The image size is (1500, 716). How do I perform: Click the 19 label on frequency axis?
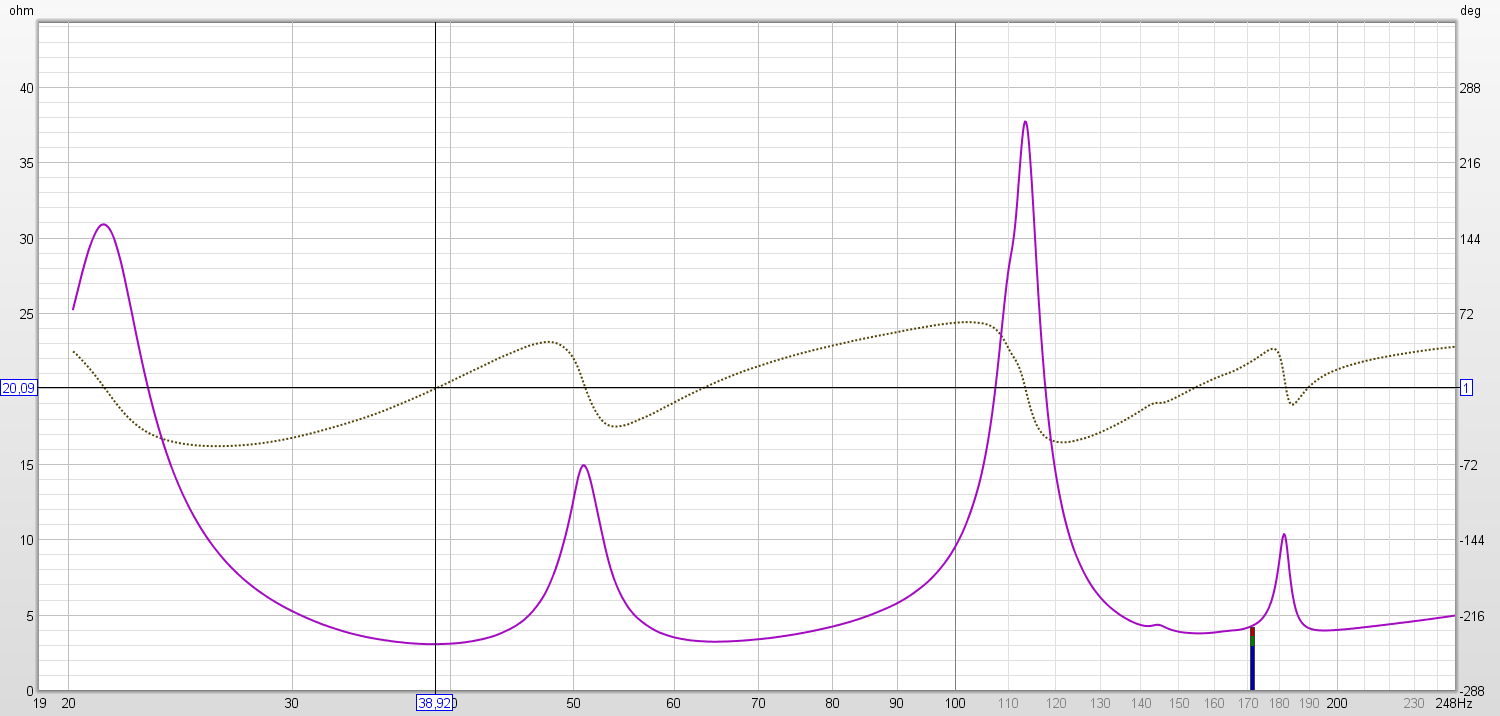[x=39, y=703]
